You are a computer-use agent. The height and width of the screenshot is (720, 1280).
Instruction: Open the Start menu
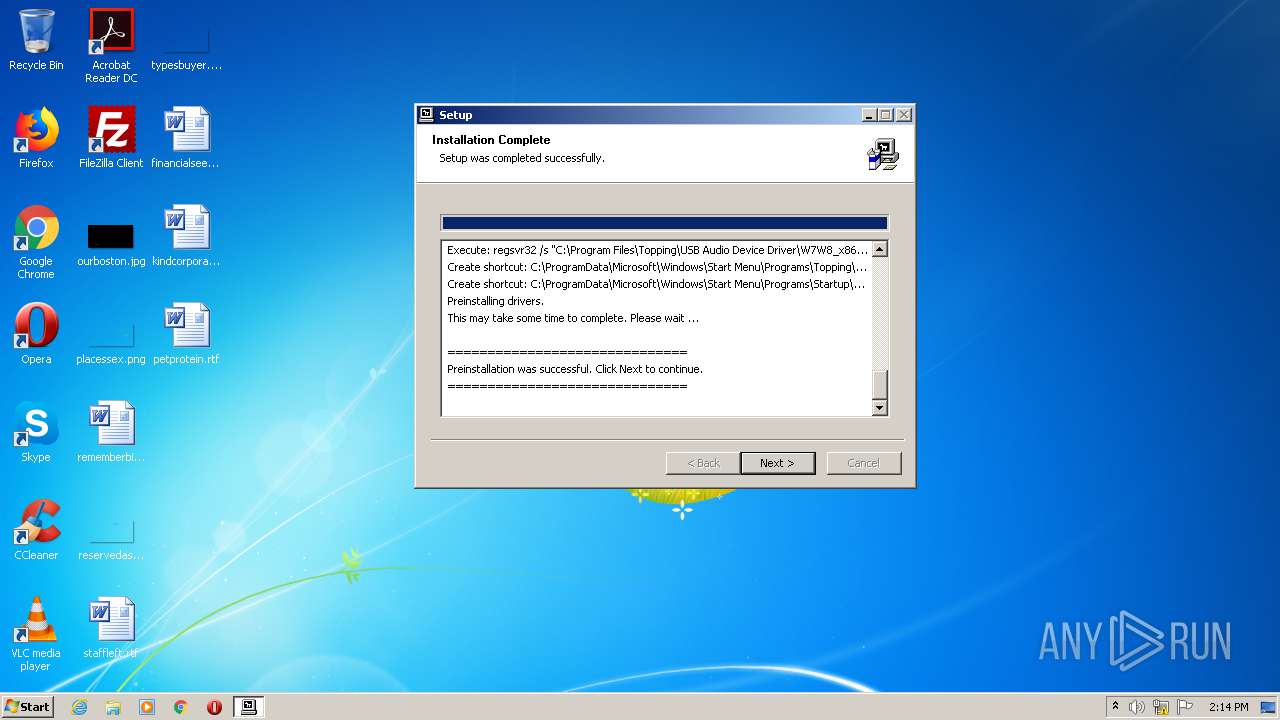(27, 707)
